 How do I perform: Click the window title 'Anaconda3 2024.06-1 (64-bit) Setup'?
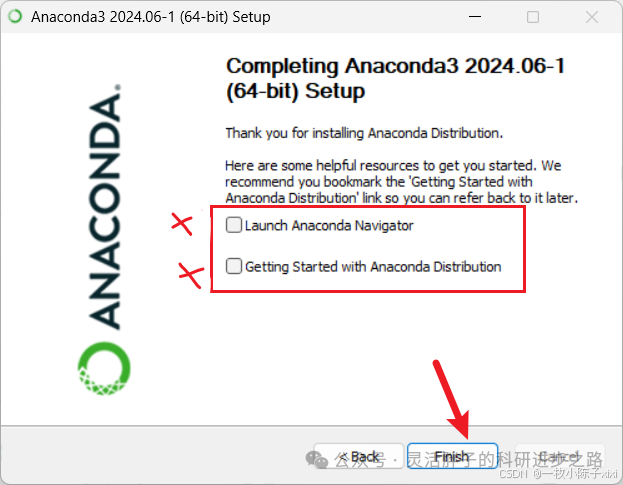tap(151, 17)
